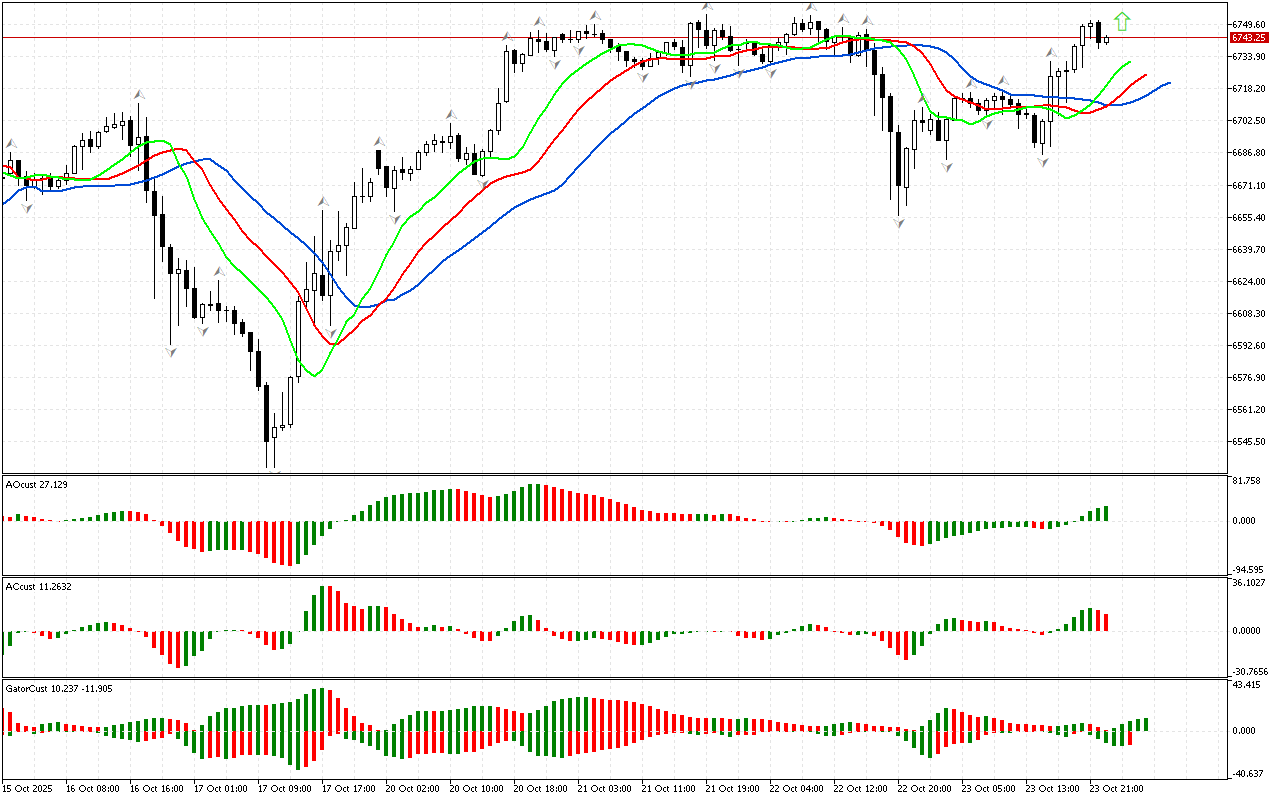Image resolution: width=1280 pixels, height=800 pixels.
Task: Click the 15 Oct 2025 date label
Action: [x=29, y=789]
